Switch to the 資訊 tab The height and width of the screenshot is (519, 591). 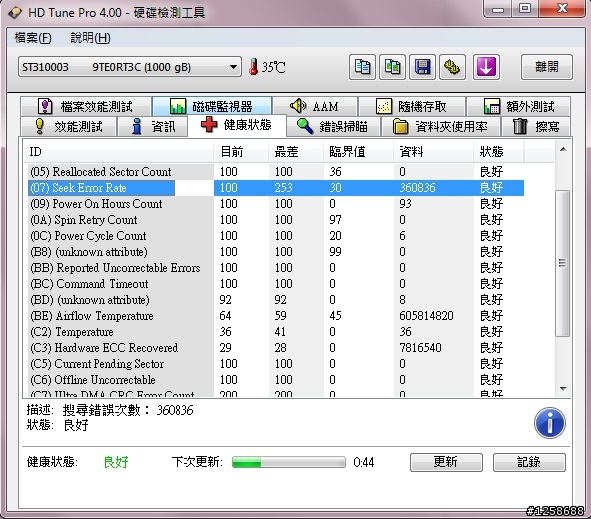coord(153,126)
